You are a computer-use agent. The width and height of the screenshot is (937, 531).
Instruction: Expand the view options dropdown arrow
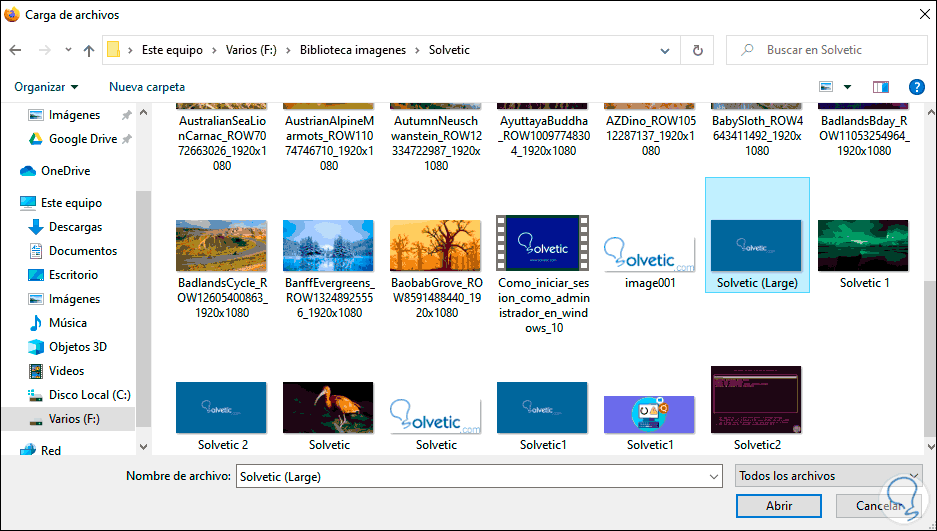point(847,87)
